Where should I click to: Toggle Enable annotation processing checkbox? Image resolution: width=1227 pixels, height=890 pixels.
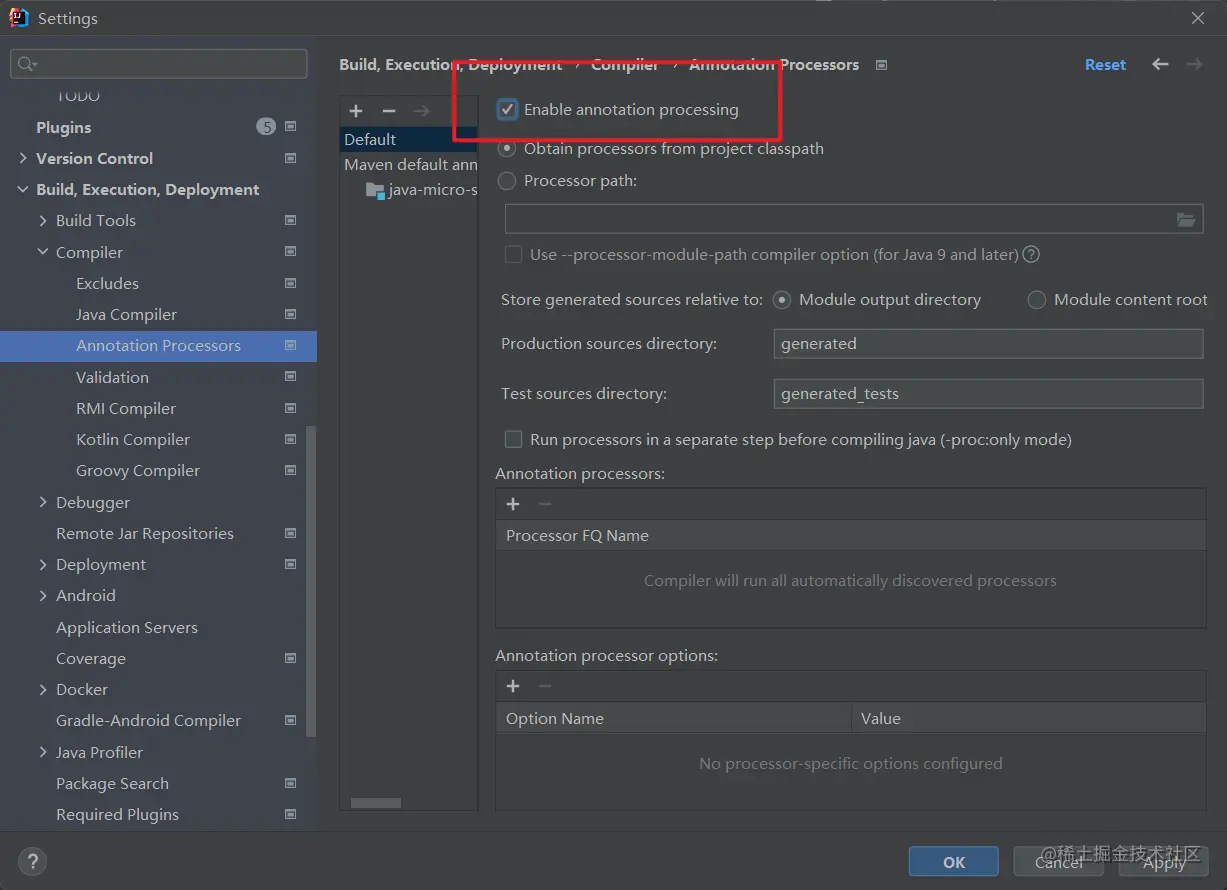coord(508,110)
